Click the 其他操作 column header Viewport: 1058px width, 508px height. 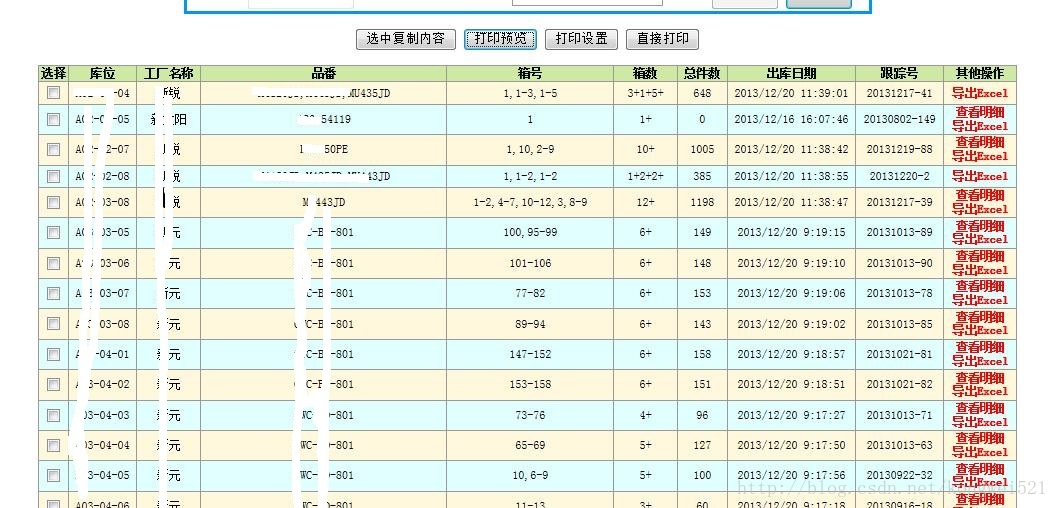(x=980, y=74)
